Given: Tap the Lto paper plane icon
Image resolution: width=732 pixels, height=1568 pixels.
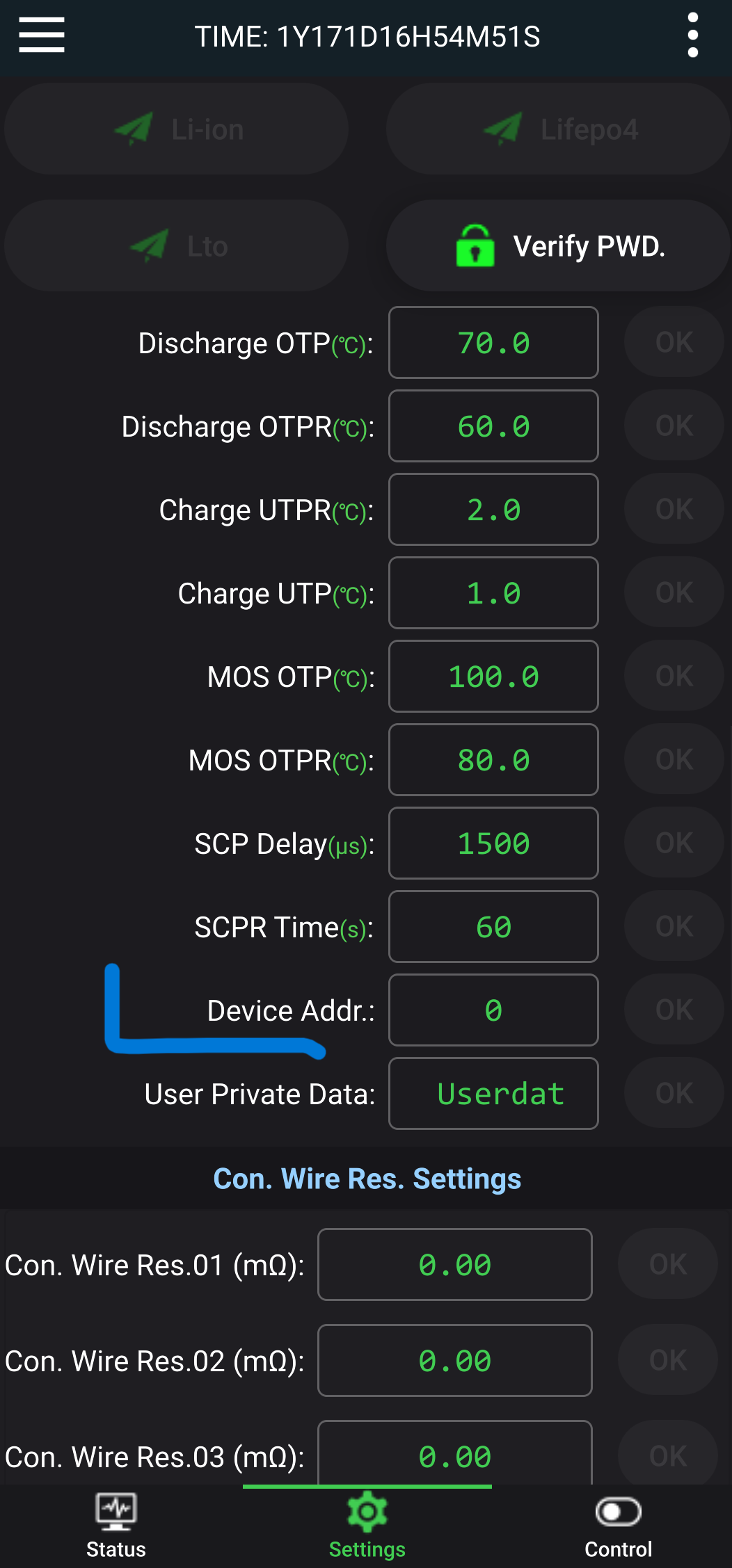Looking at the screenshot, I should (x=150, y=246).
